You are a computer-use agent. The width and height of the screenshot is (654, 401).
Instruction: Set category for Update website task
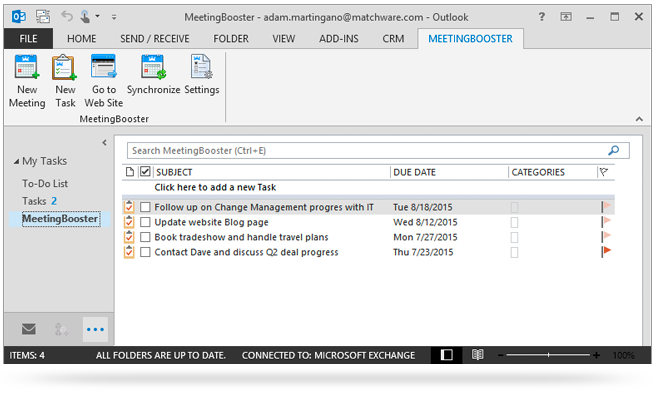tap(514, 222)
